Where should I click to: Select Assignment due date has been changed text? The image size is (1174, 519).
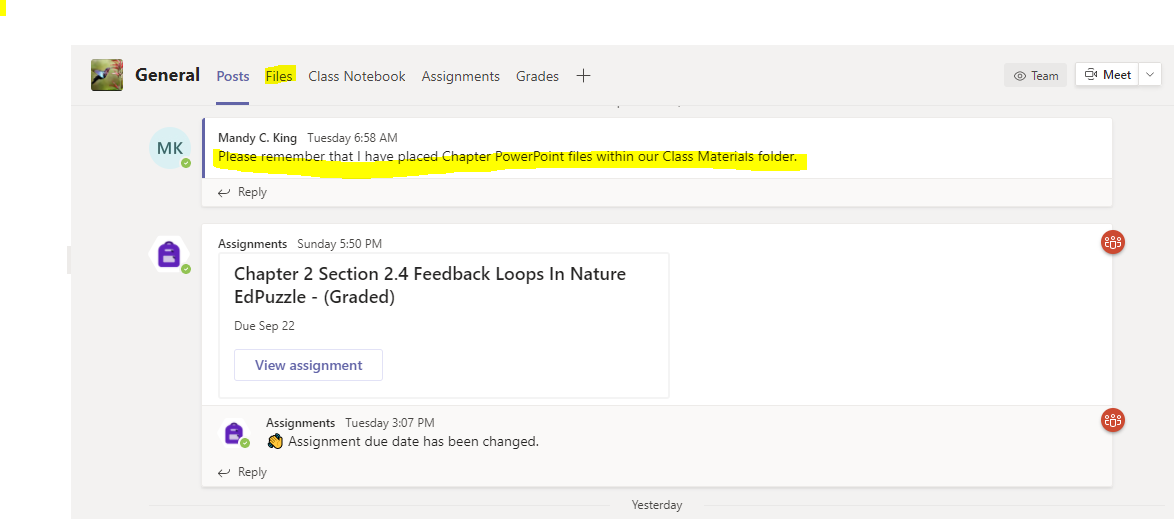pos(413,442)
